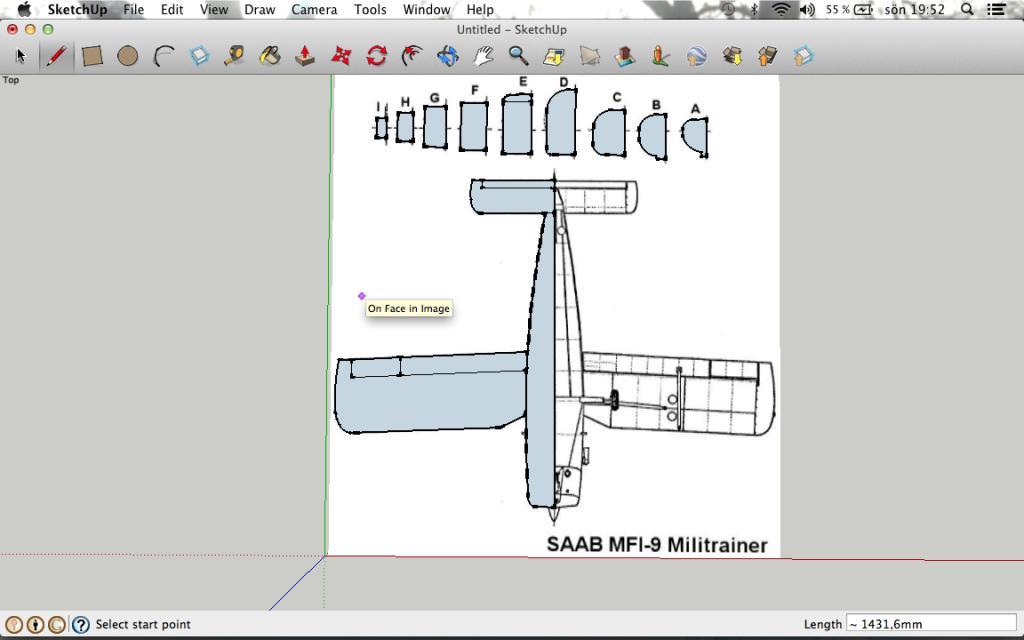The width and height of the screenshot is (1024, 640).
Task: Activate the Orbit camera tool
Action: coord(447,56)
